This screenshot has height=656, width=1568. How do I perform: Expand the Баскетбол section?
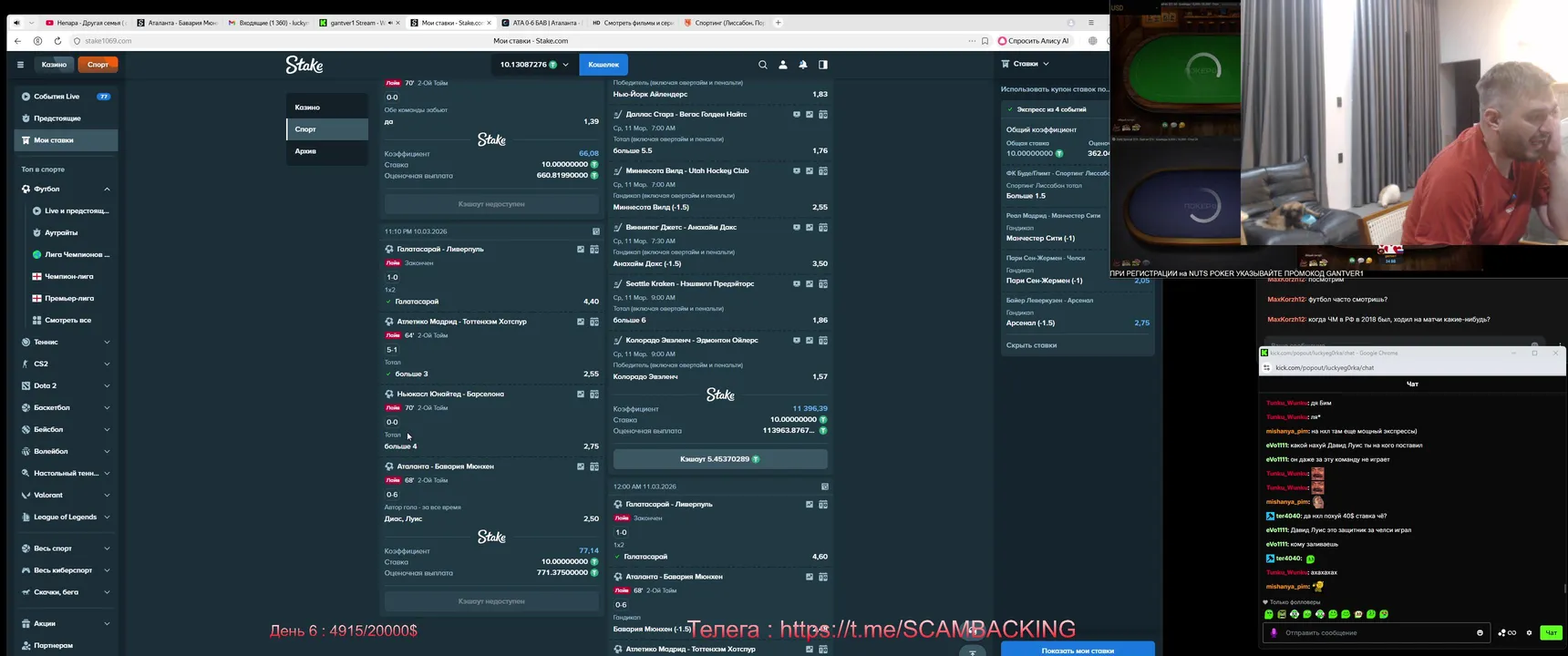(107, 408)
